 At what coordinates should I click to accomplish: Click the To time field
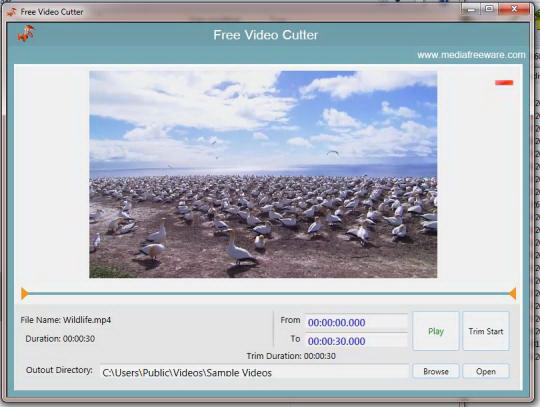(356, 341)
